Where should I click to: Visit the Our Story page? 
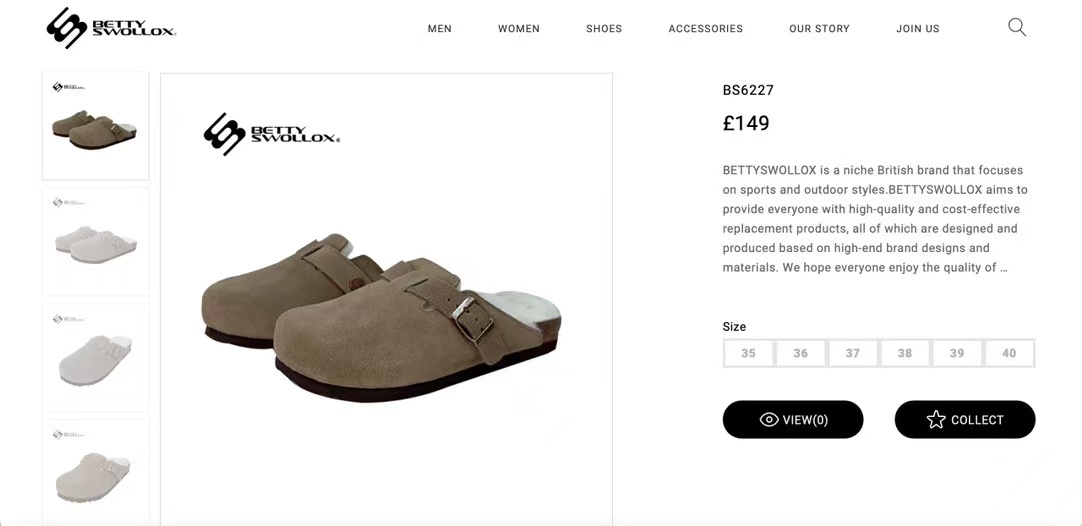point(819,29)
